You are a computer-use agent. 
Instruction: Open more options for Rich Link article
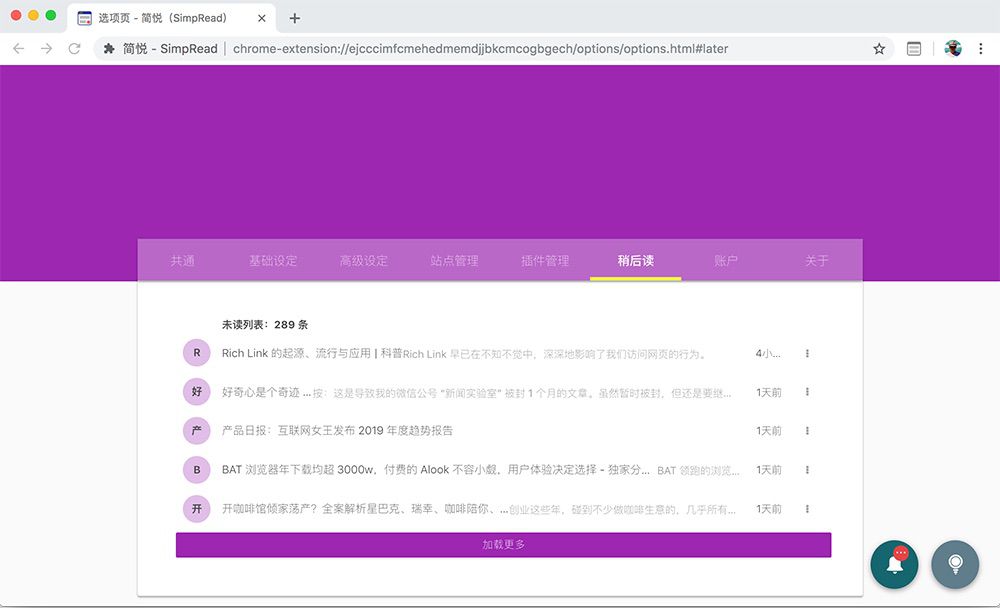807,353
